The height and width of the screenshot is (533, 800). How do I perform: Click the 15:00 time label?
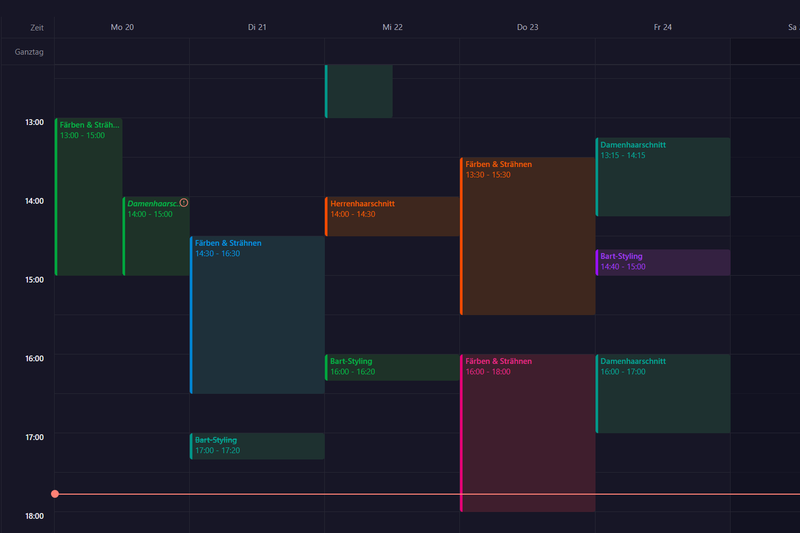(35, 280)
